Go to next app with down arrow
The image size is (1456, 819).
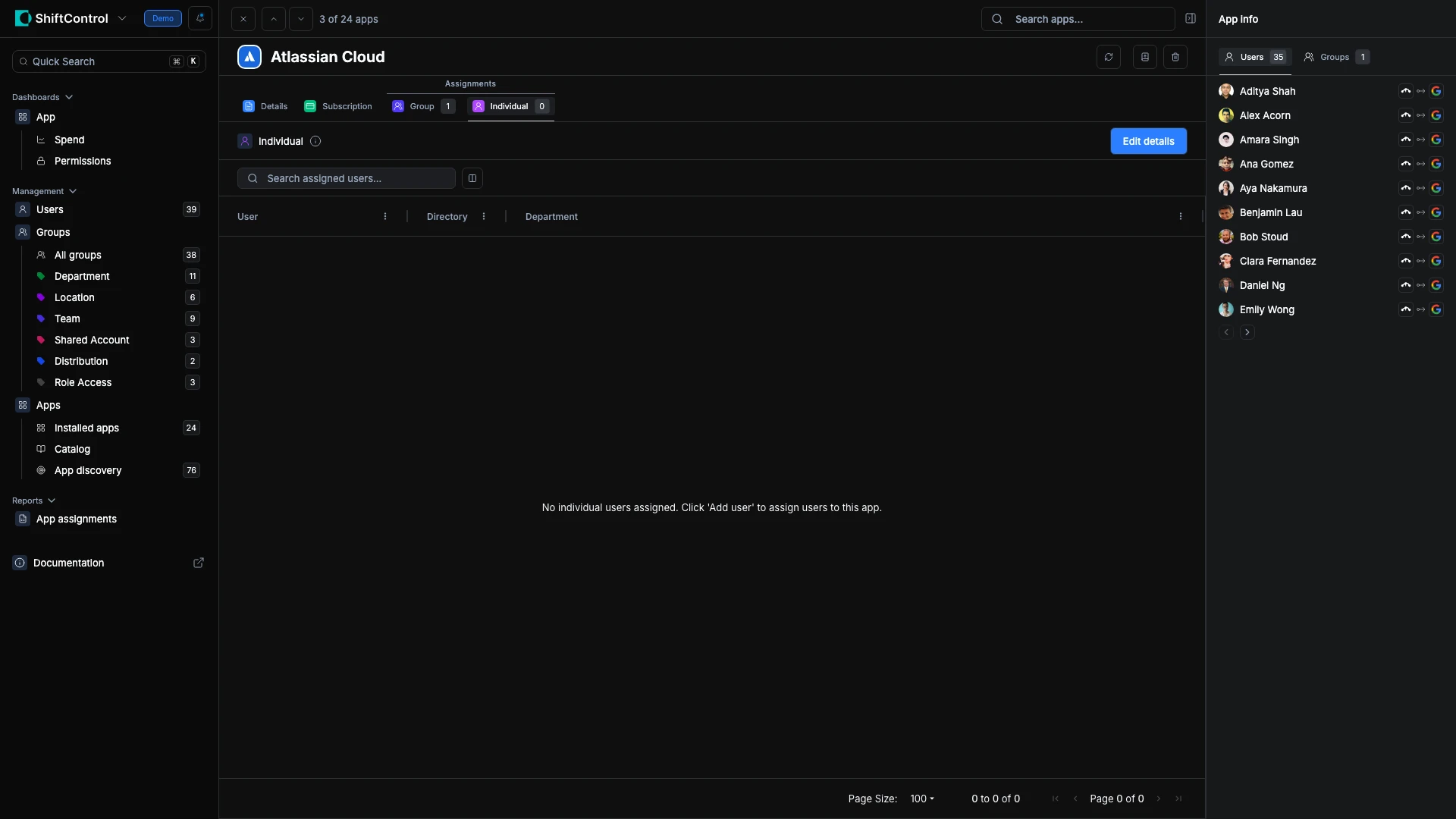[300, 19]
